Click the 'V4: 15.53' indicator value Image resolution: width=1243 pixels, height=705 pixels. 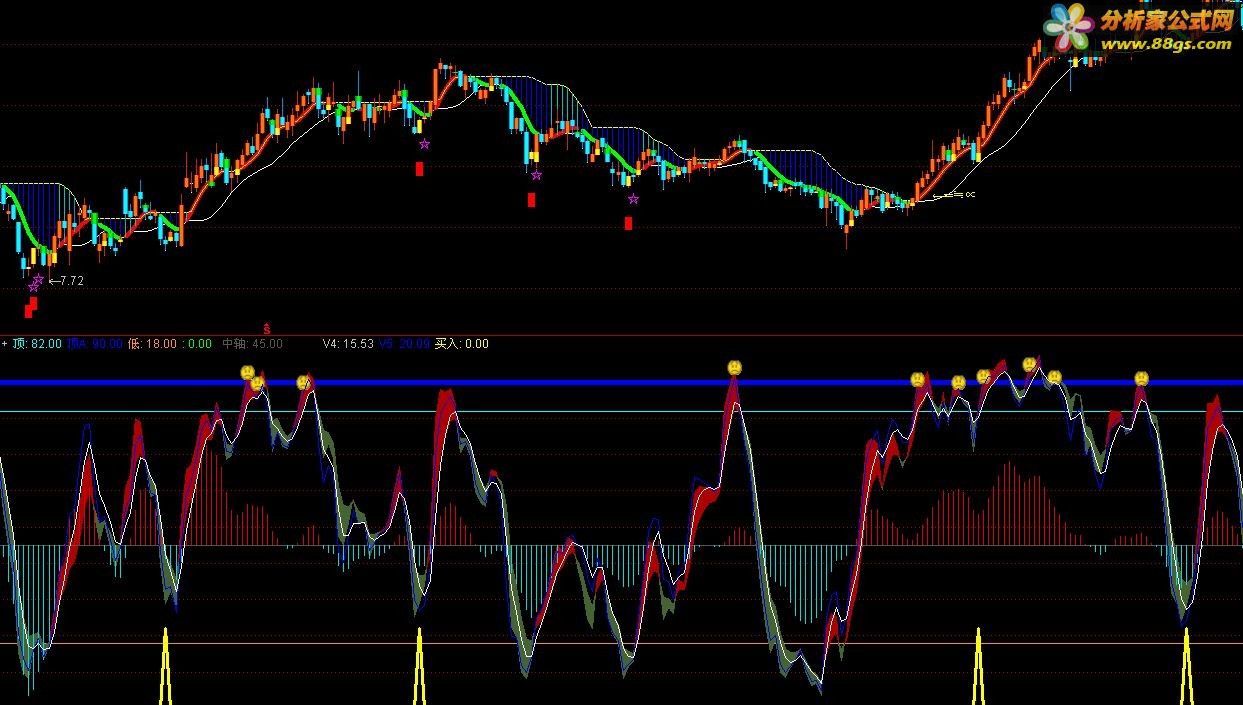348,344
